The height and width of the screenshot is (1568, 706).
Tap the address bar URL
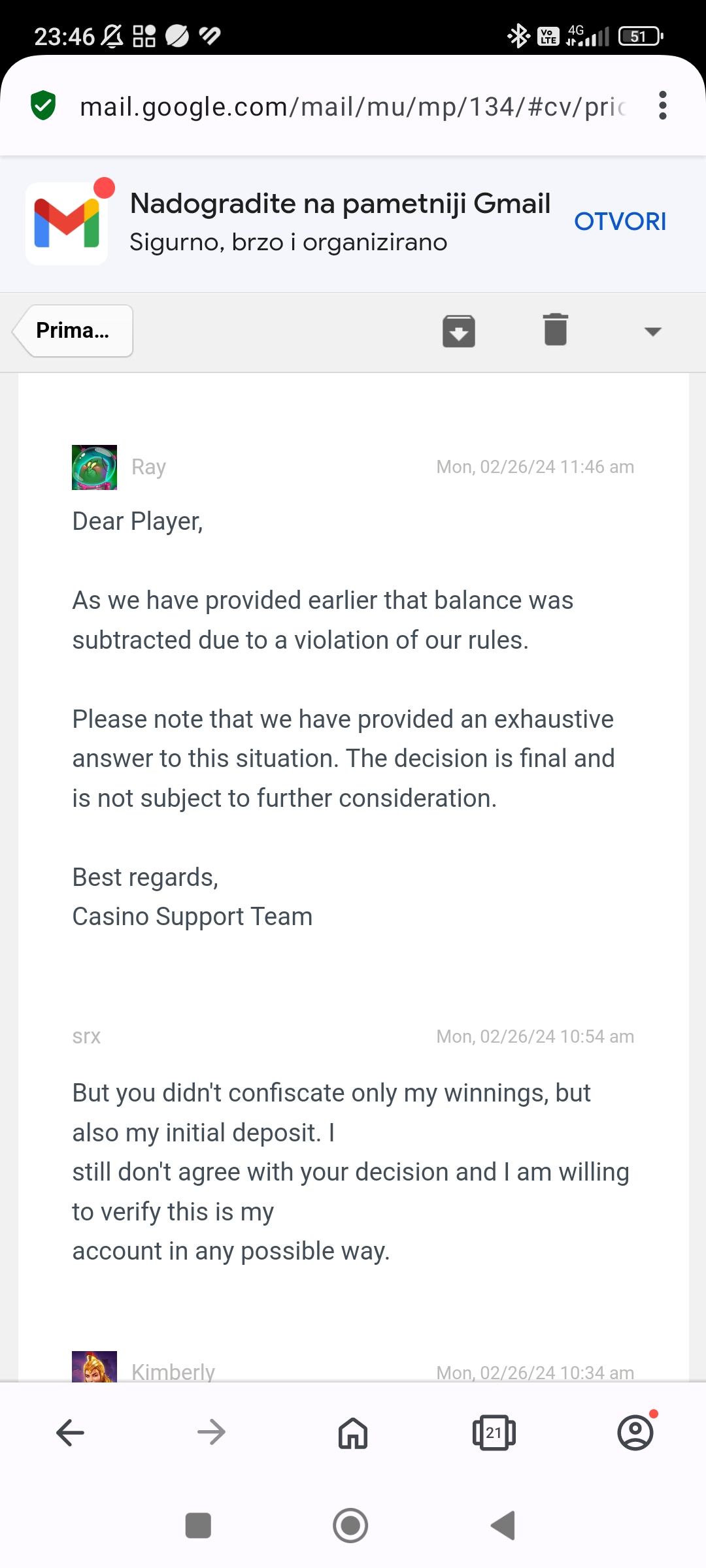pos(353,106)
